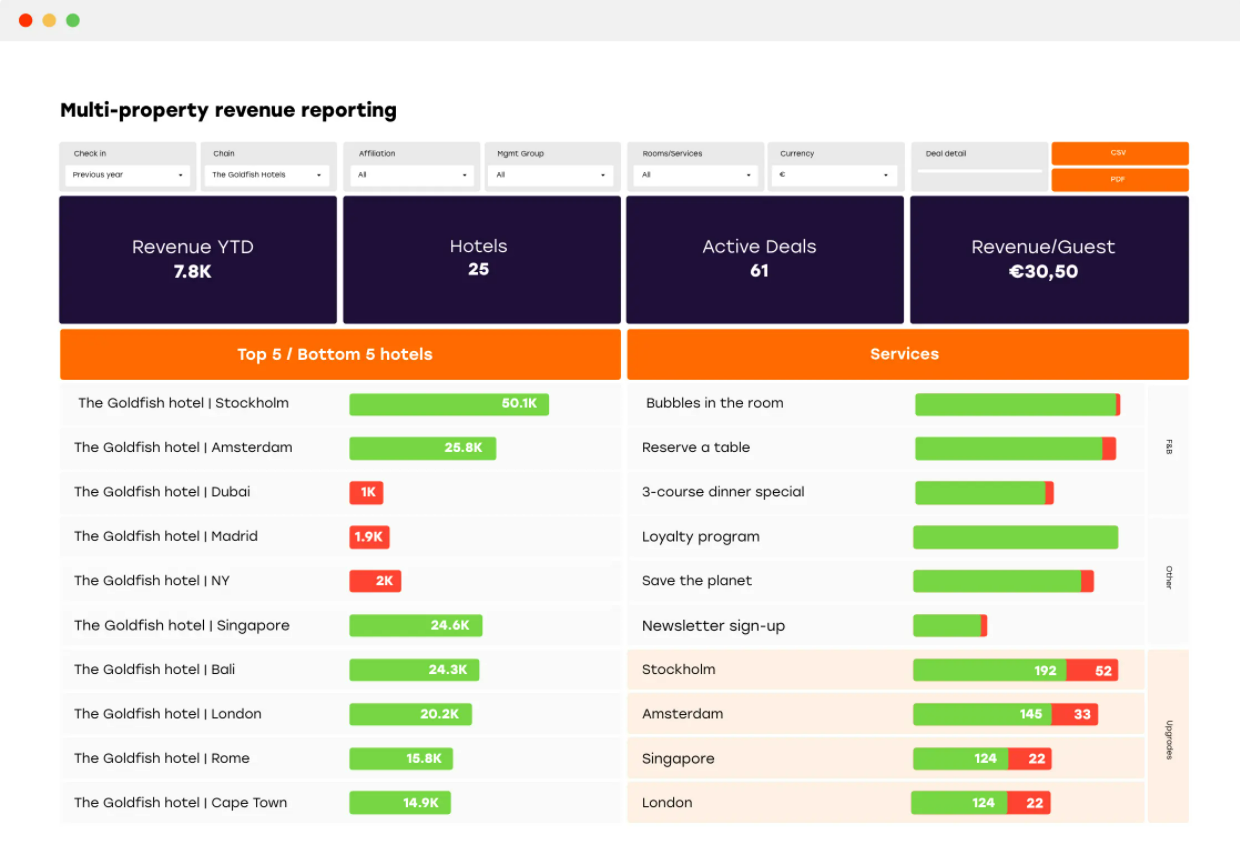
Task: Select the Top 5 / Bottom 5 hotels header
Action: [335, 354]
